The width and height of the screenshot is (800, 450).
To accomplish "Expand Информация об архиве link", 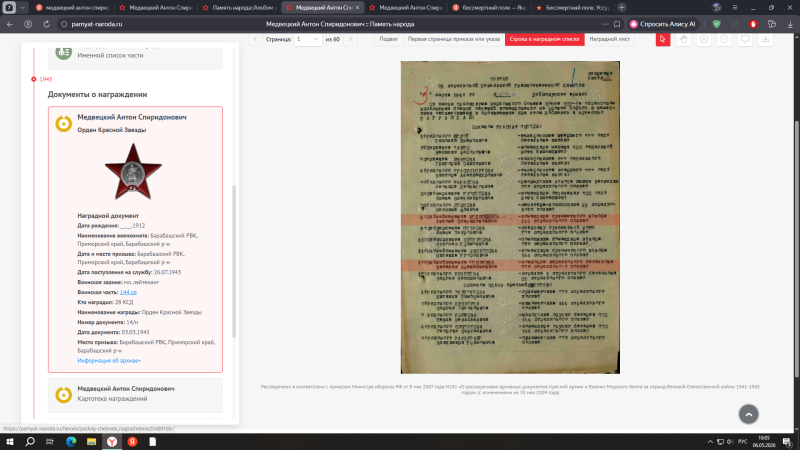I will (109, 361).
